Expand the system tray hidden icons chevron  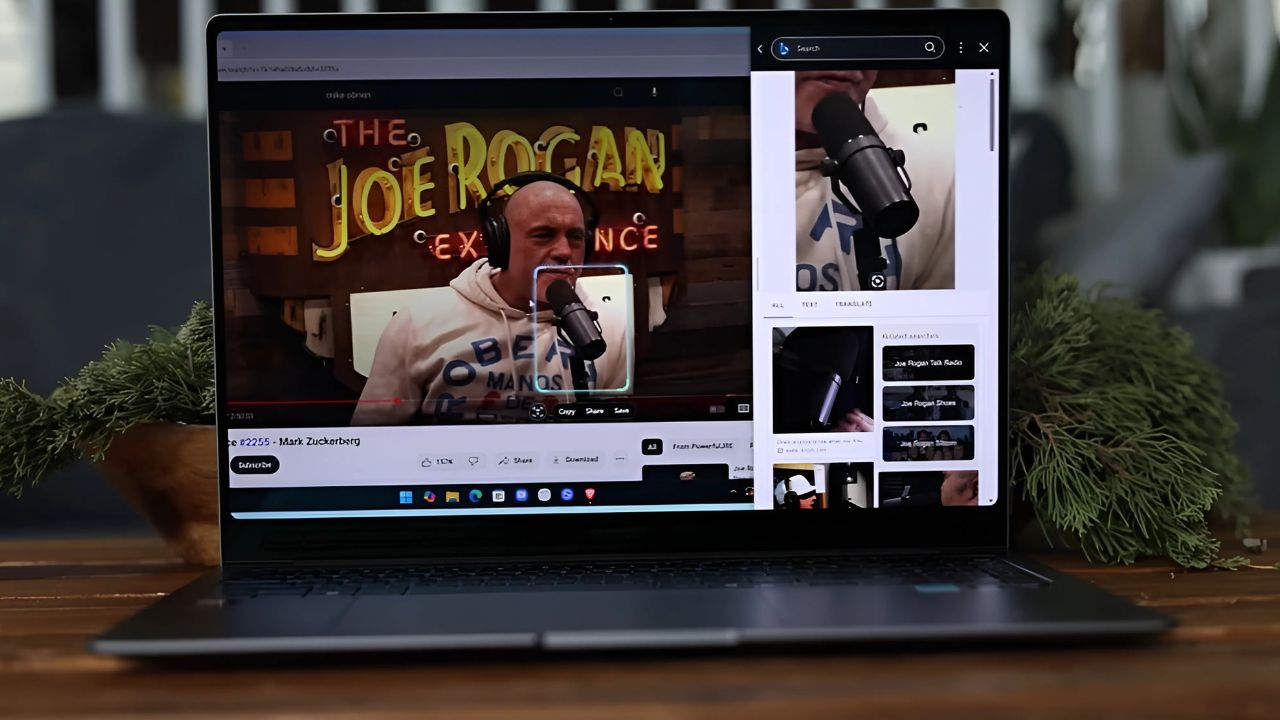click(x=733, y=491)
